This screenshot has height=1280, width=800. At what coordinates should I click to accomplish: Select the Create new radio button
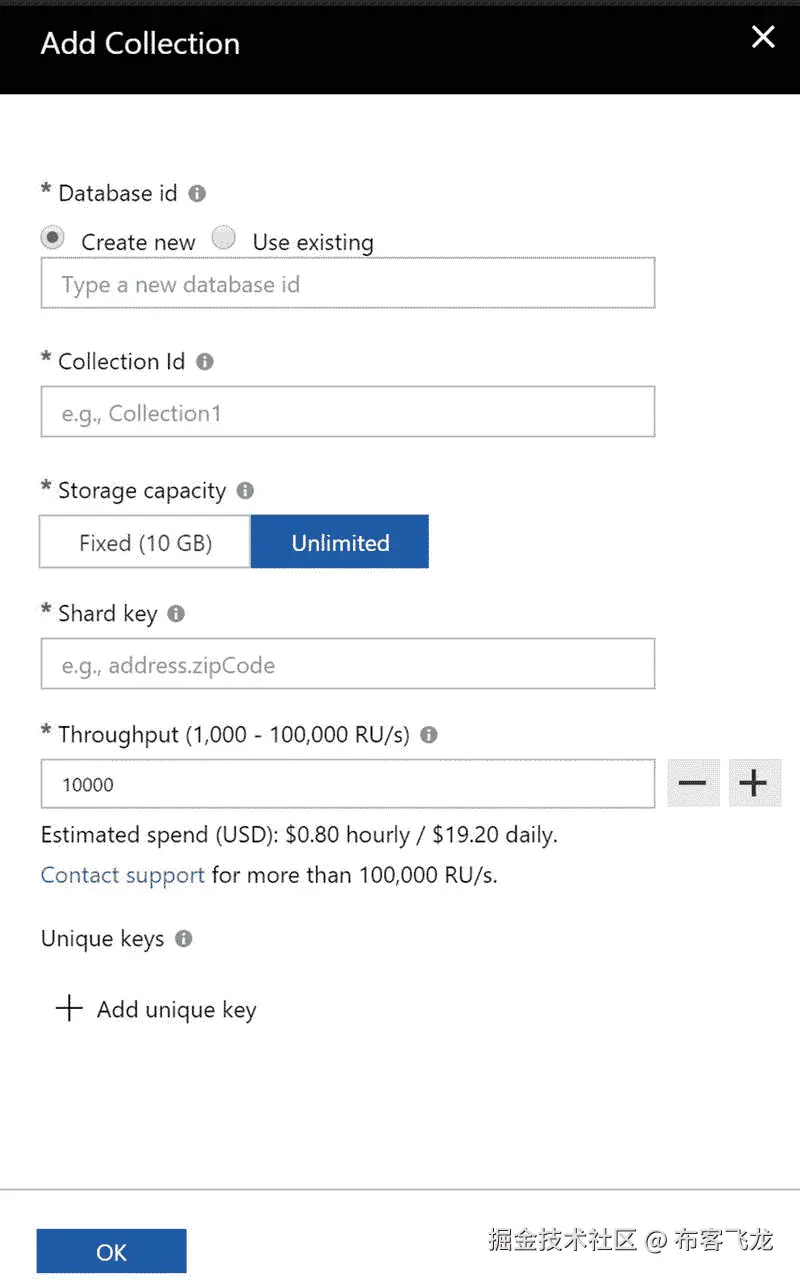[x=52, y=237]
